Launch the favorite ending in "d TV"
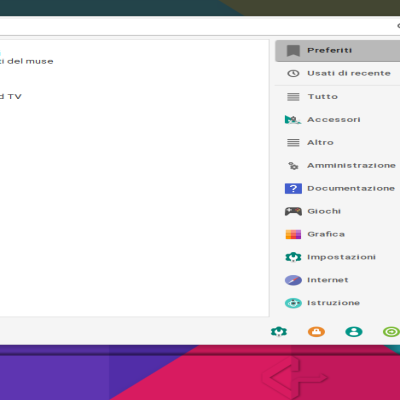400x400 pixels. 11,97
